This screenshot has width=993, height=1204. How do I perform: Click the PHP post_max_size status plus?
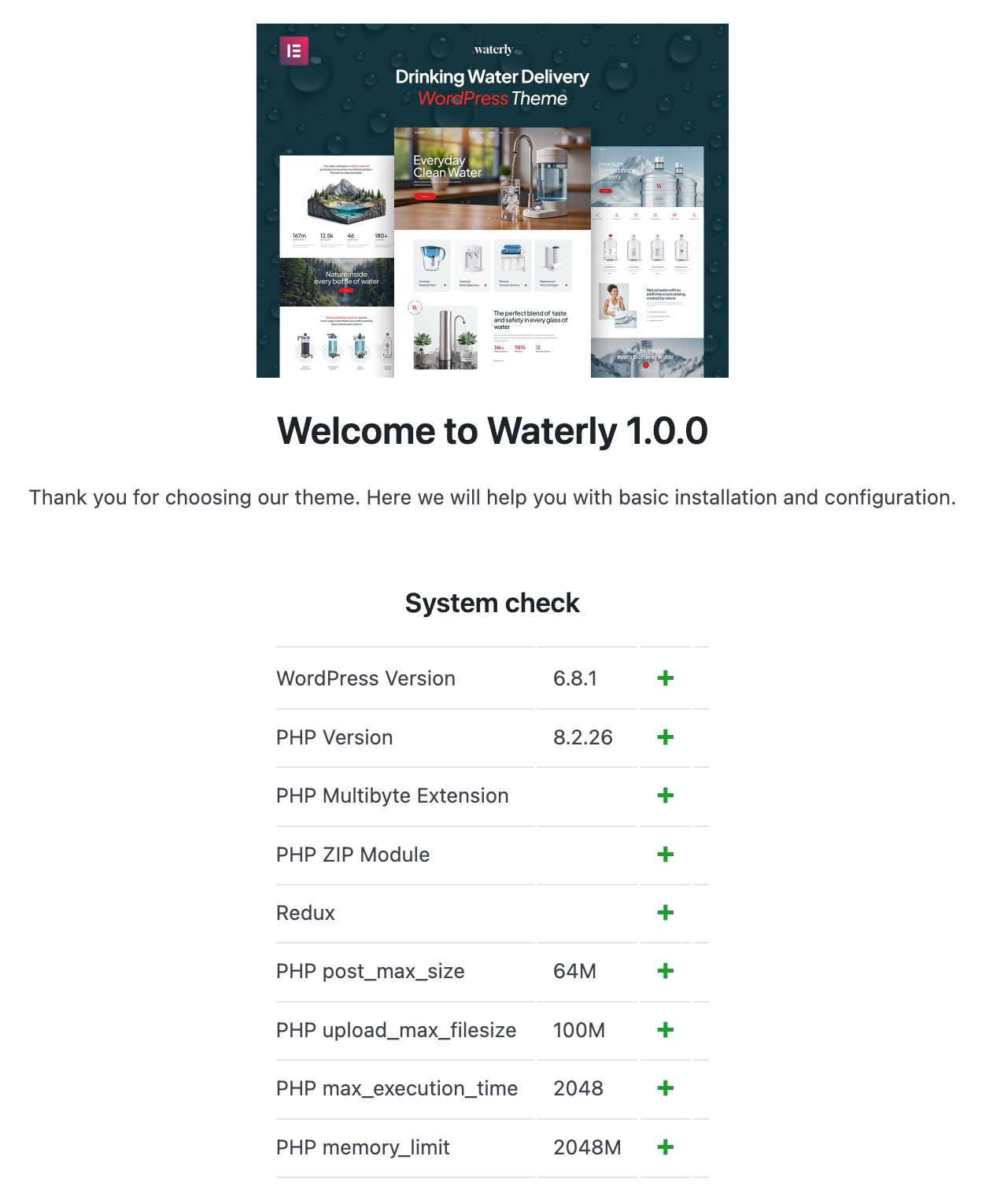[666, 971]
